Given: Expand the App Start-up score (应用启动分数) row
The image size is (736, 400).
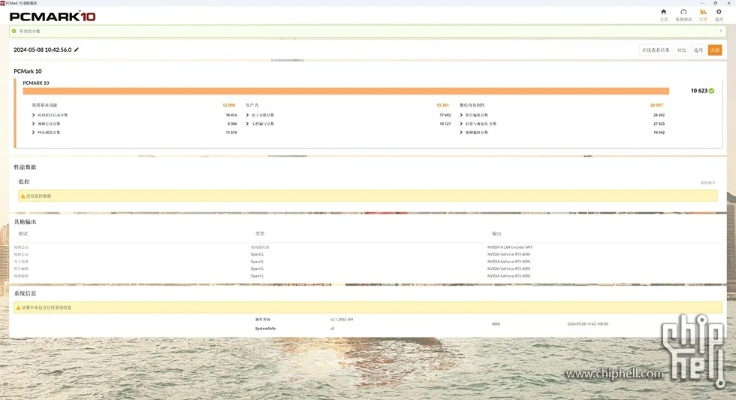Looking at the screenshot, I should click(x=33, y=115).
